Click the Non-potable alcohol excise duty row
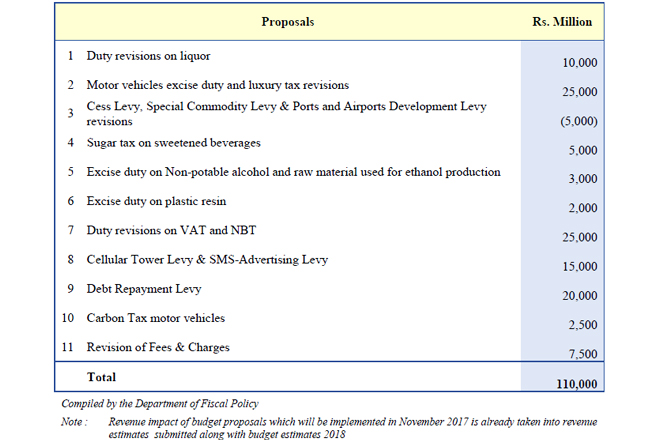Viewport: 660px width, 440px height. [293, 172]
